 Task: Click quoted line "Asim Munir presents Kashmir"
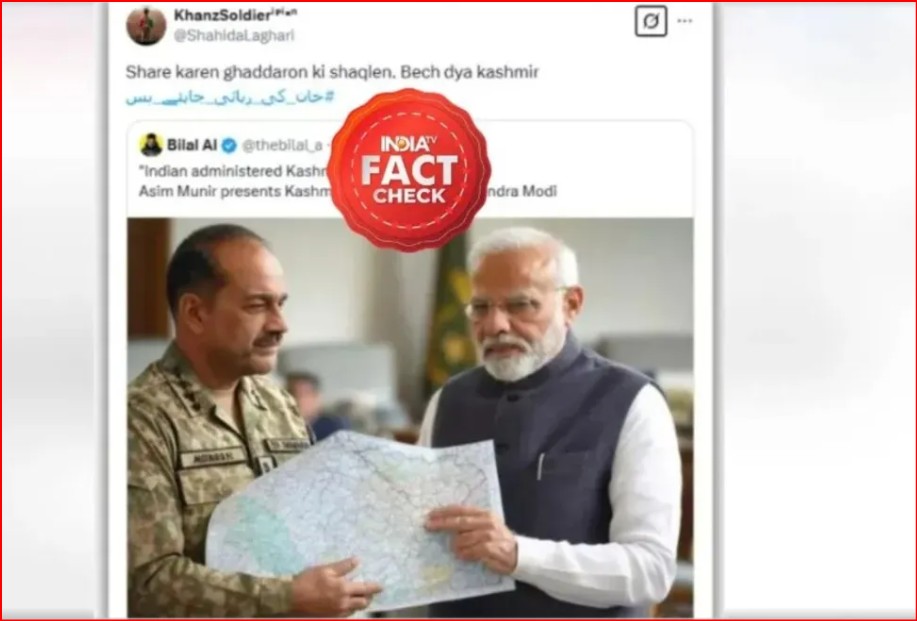click(x=235, y=191)
